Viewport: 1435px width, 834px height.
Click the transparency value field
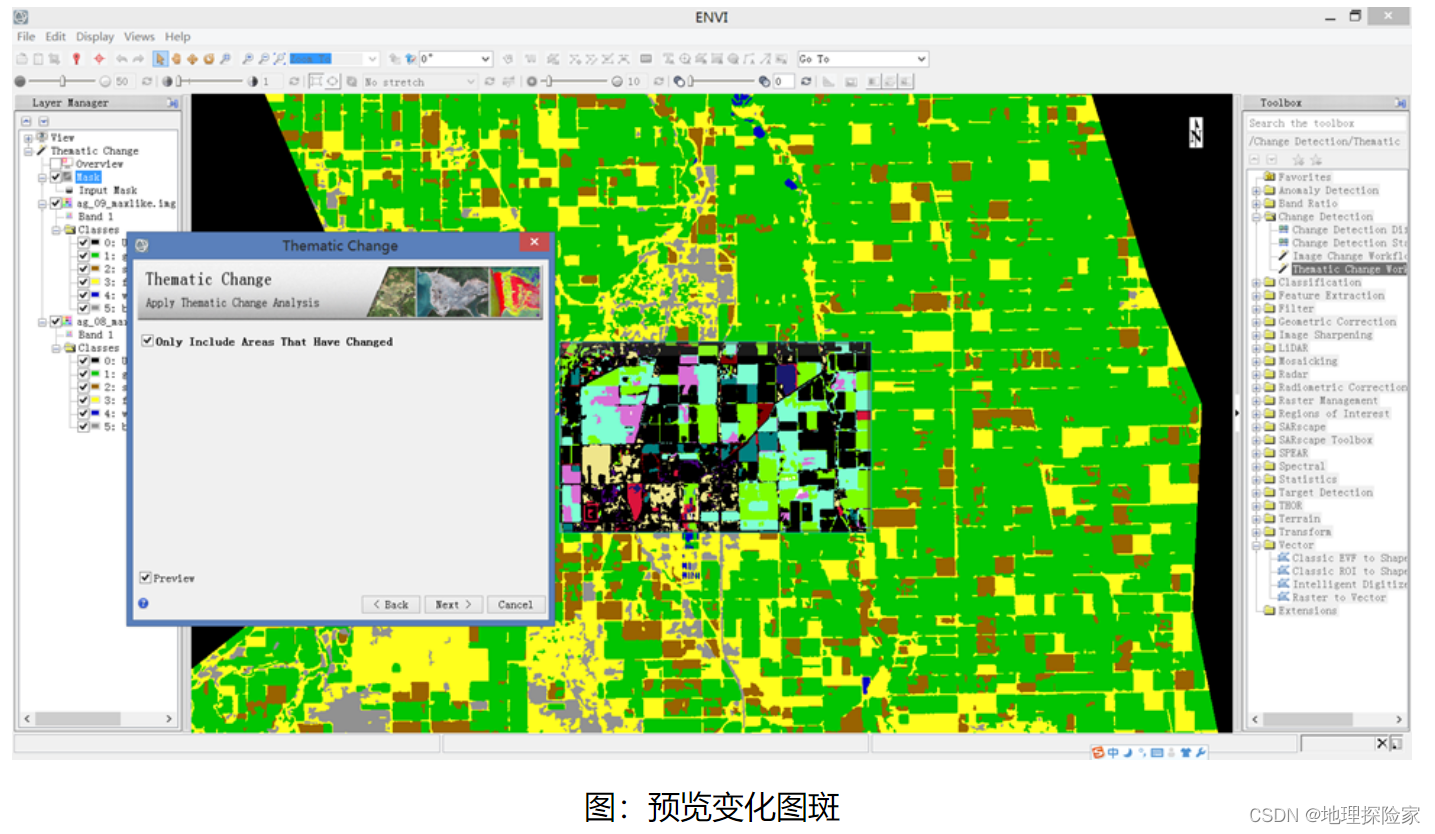pos(784,81)
